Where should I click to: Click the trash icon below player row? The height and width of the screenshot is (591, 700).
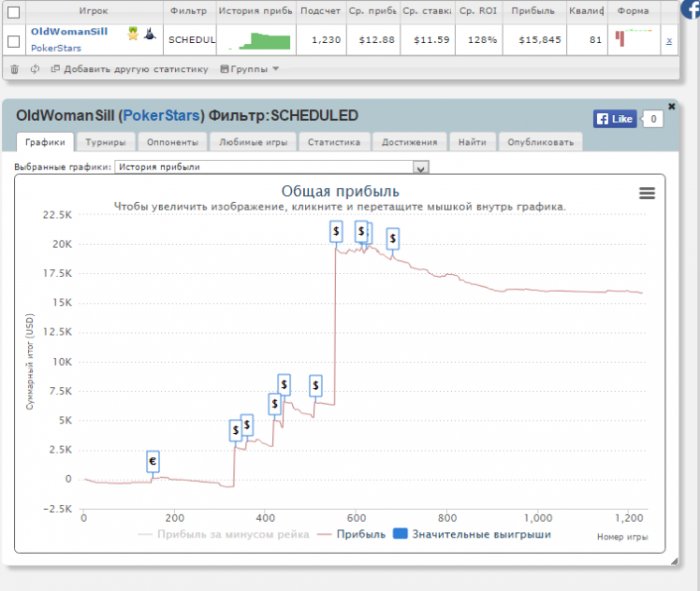(14, 69)
